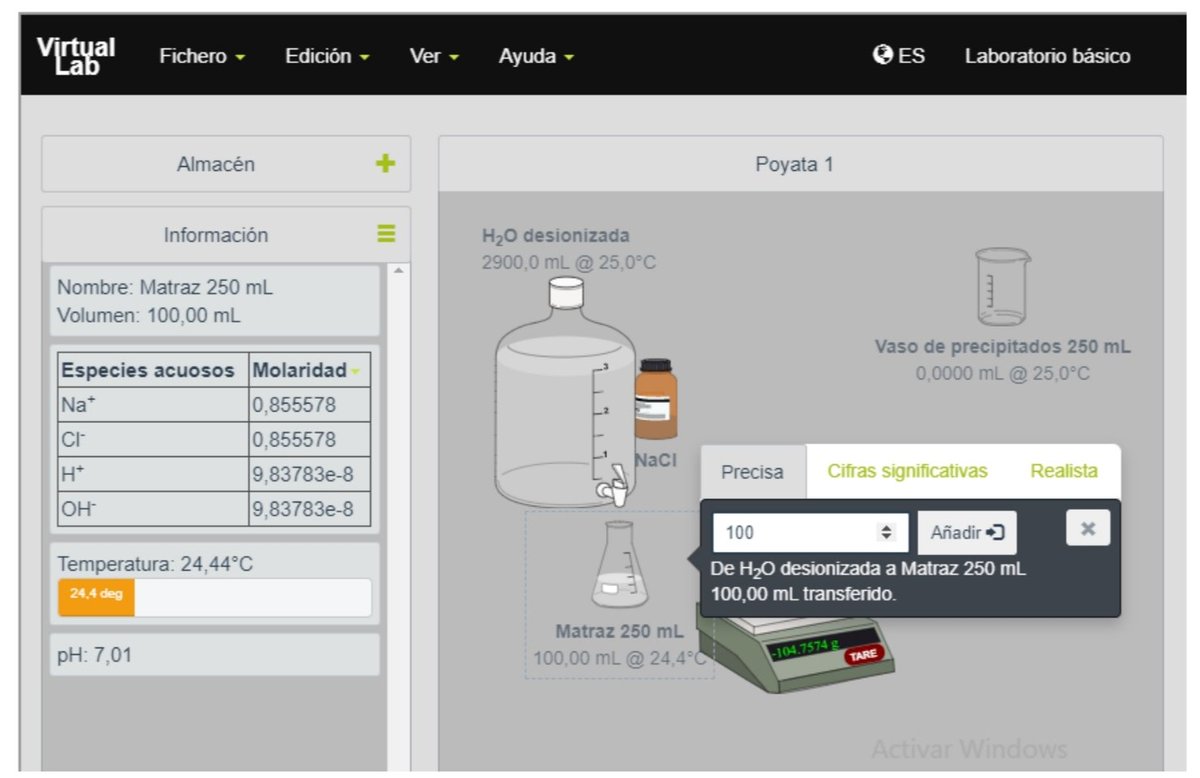Click the Nombre: Matraz 250 mL info
The image size is (1200, 778).
pos(165,288)
